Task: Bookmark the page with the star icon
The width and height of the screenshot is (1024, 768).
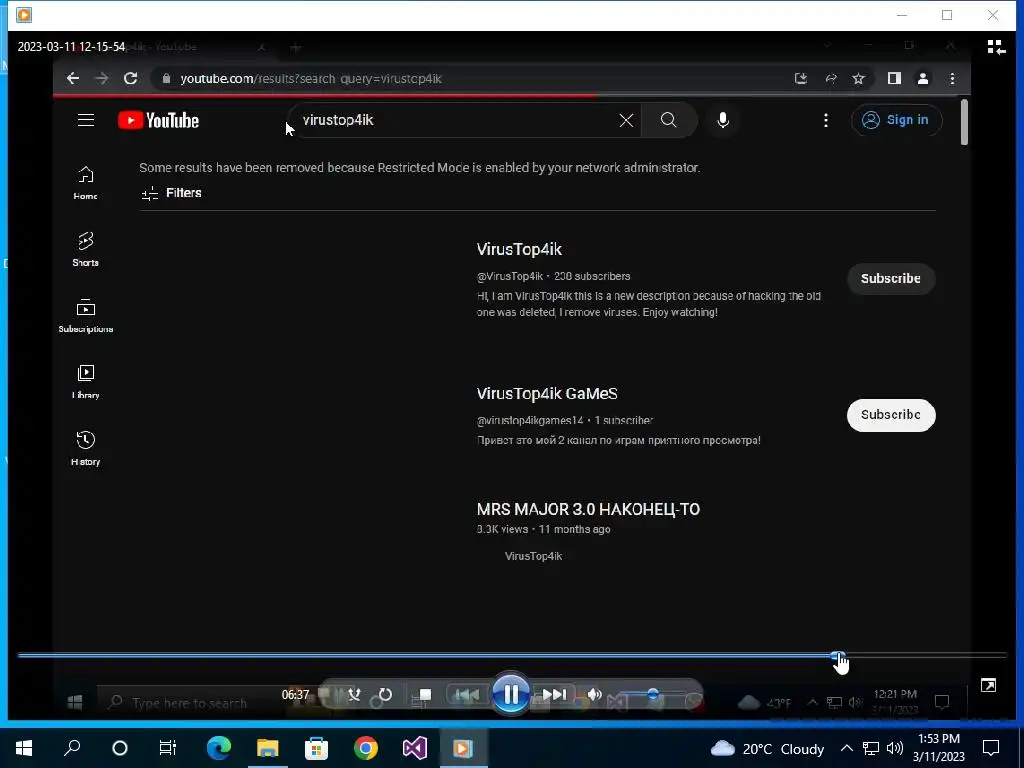Action: click(858, 78)
